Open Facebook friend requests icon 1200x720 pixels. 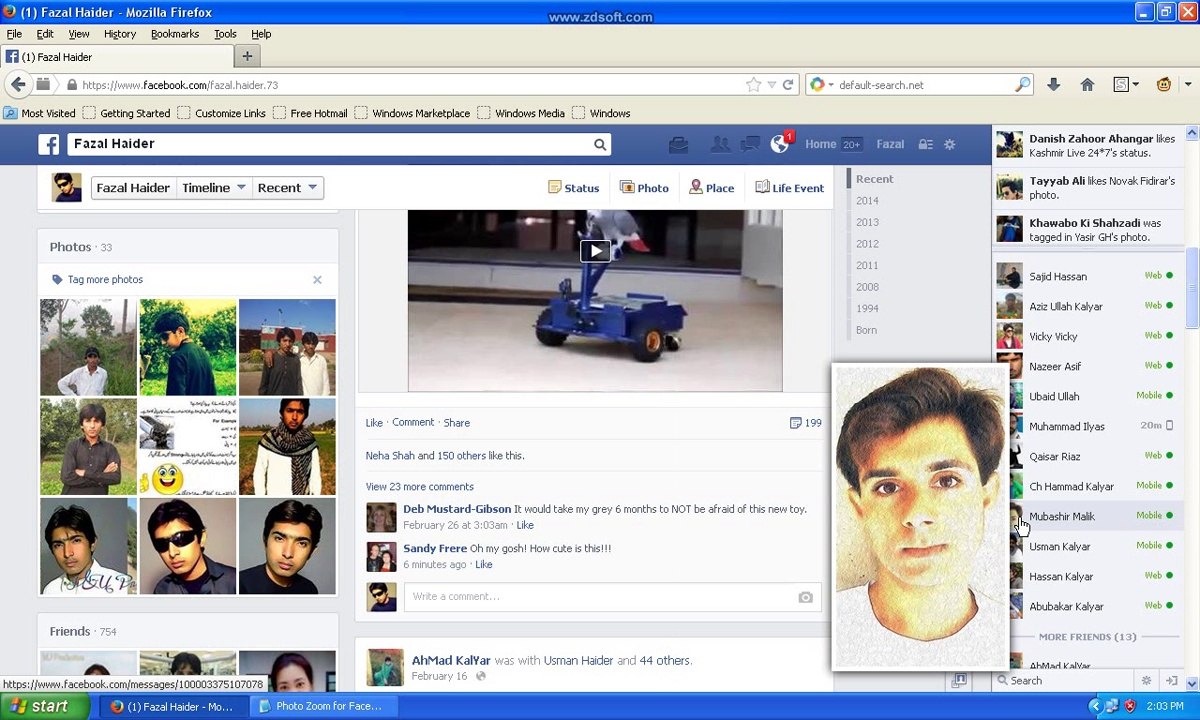(x=719, y=144)
